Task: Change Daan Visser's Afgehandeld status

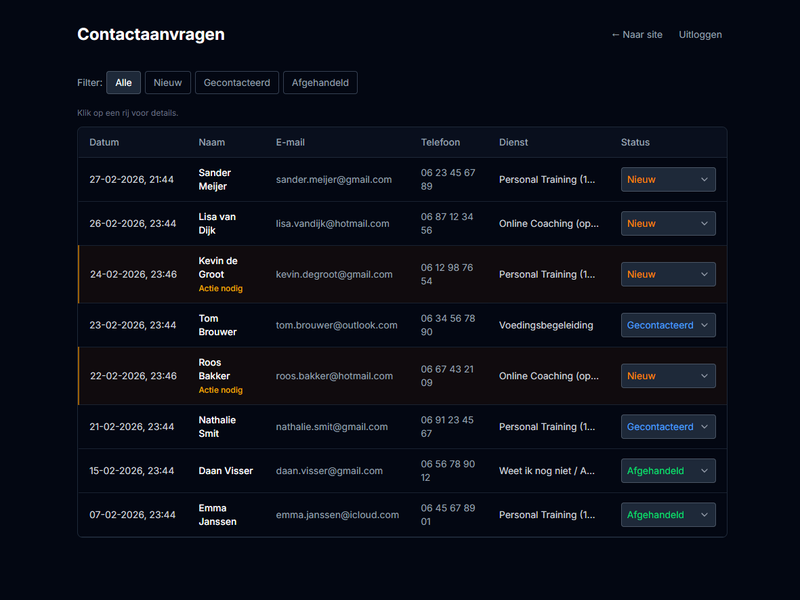Action: [668, 471]
